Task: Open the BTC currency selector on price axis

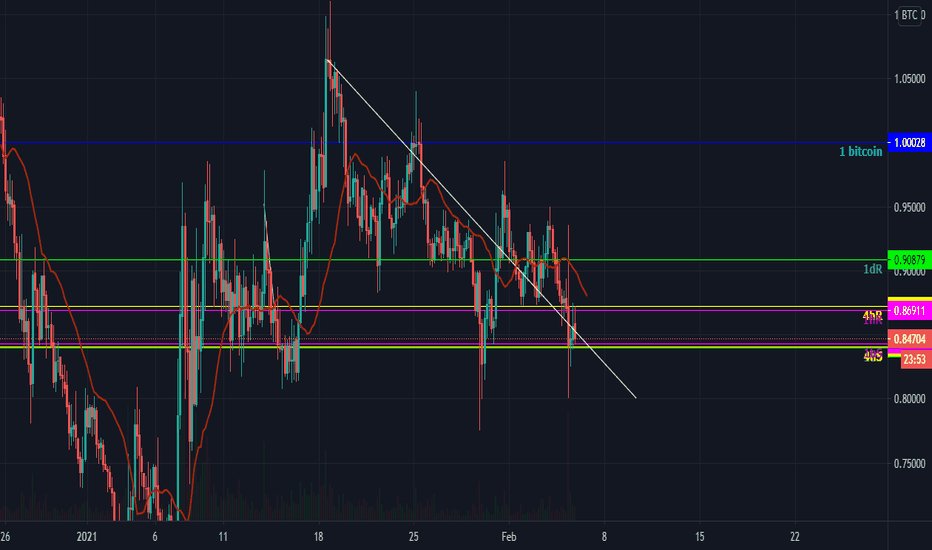Action: [909, 15]
